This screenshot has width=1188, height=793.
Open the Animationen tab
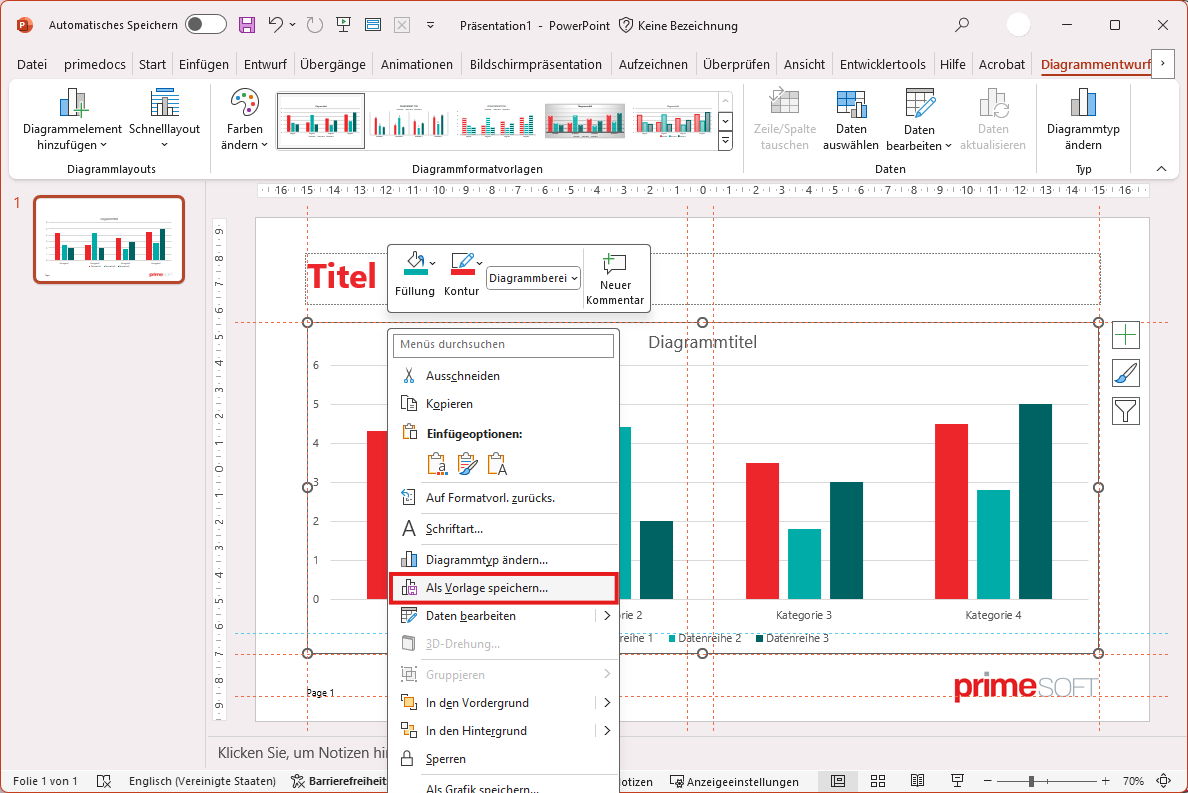417,64
